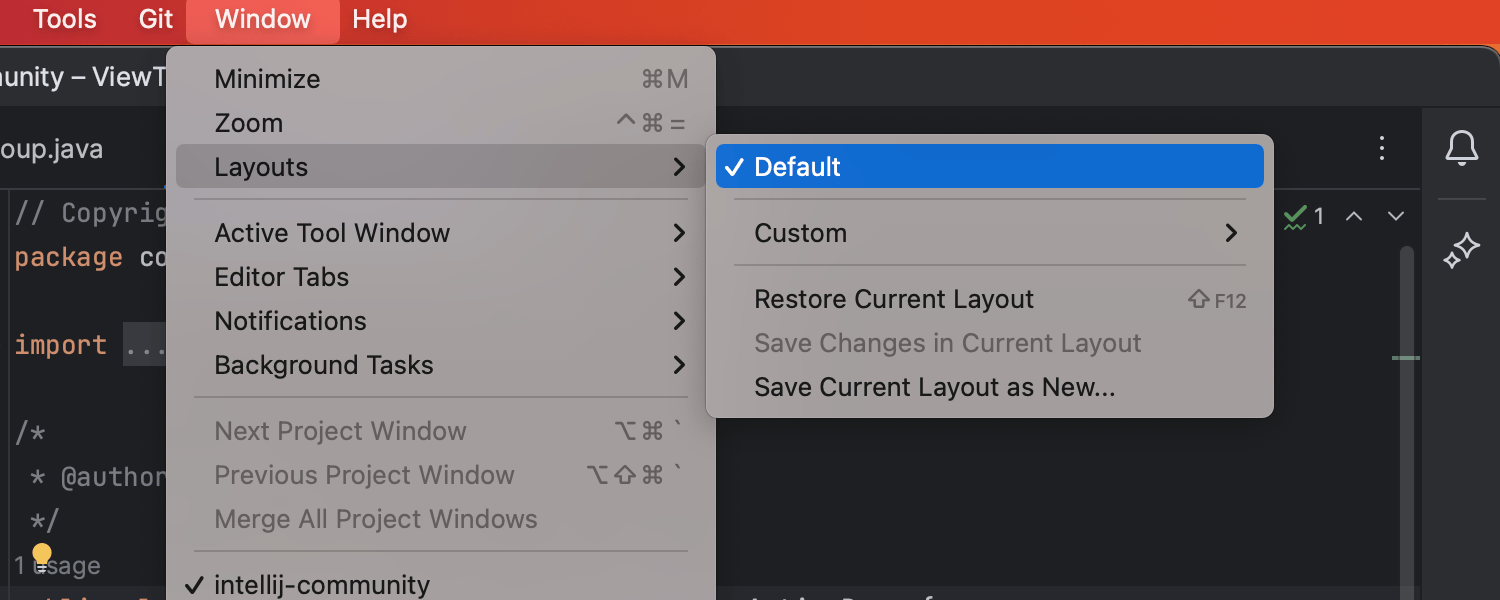The width and height of the screenshot is (1500, 600).
Task: Click the yellow intention lightbulb in gutter
Action: [41, 553]
